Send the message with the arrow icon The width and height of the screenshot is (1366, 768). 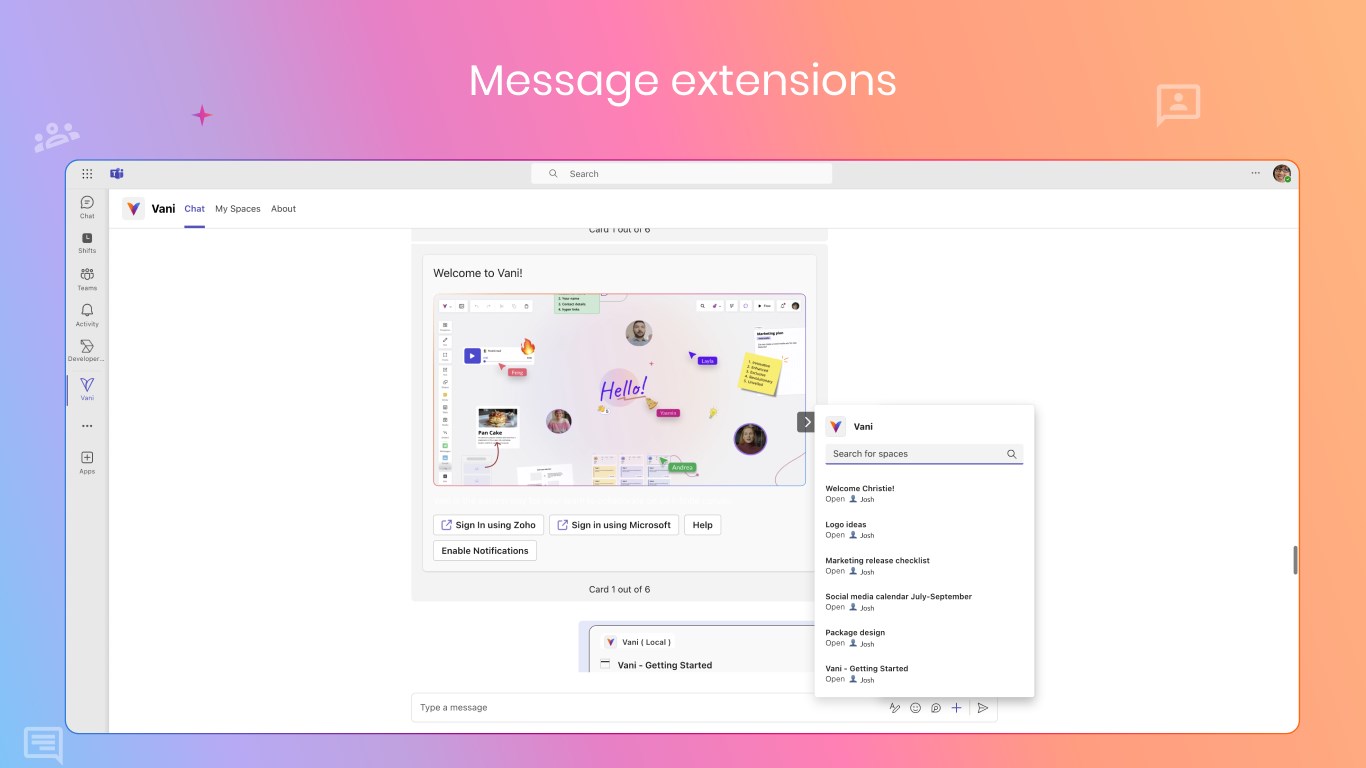983,708
